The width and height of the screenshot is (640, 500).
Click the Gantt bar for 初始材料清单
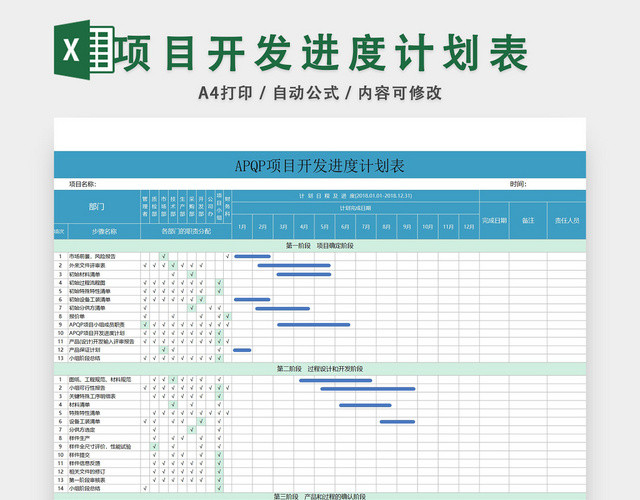(x=304, y=274)
